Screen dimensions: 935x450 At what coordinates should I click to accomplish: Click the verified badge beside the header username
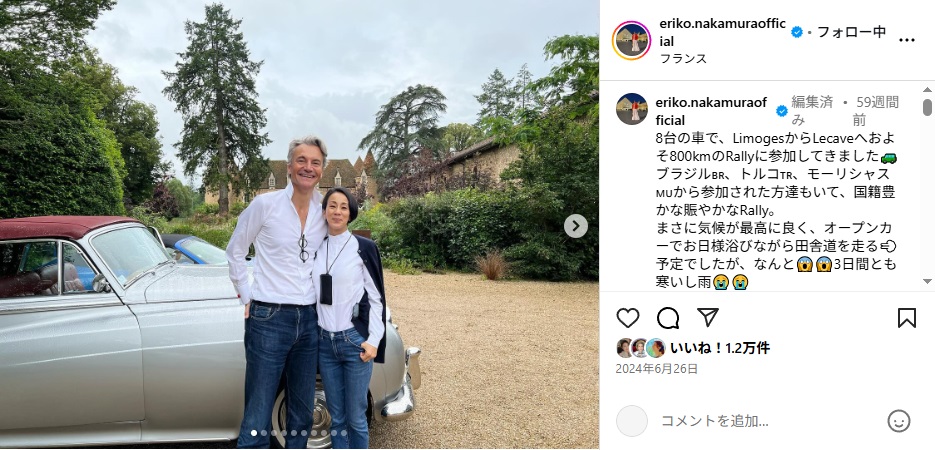(x=797, y=32)
